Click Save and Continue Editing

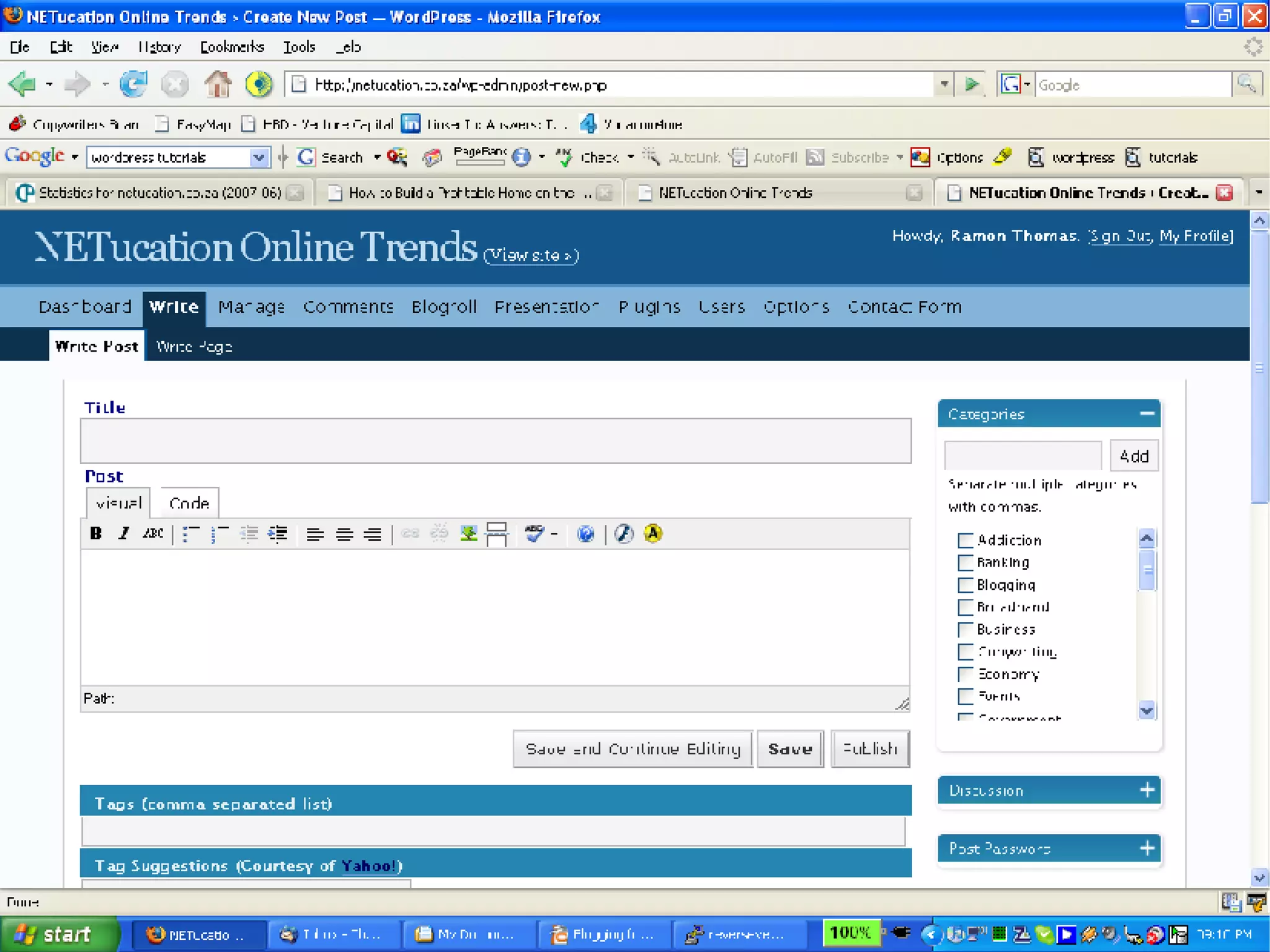point(633,749)
